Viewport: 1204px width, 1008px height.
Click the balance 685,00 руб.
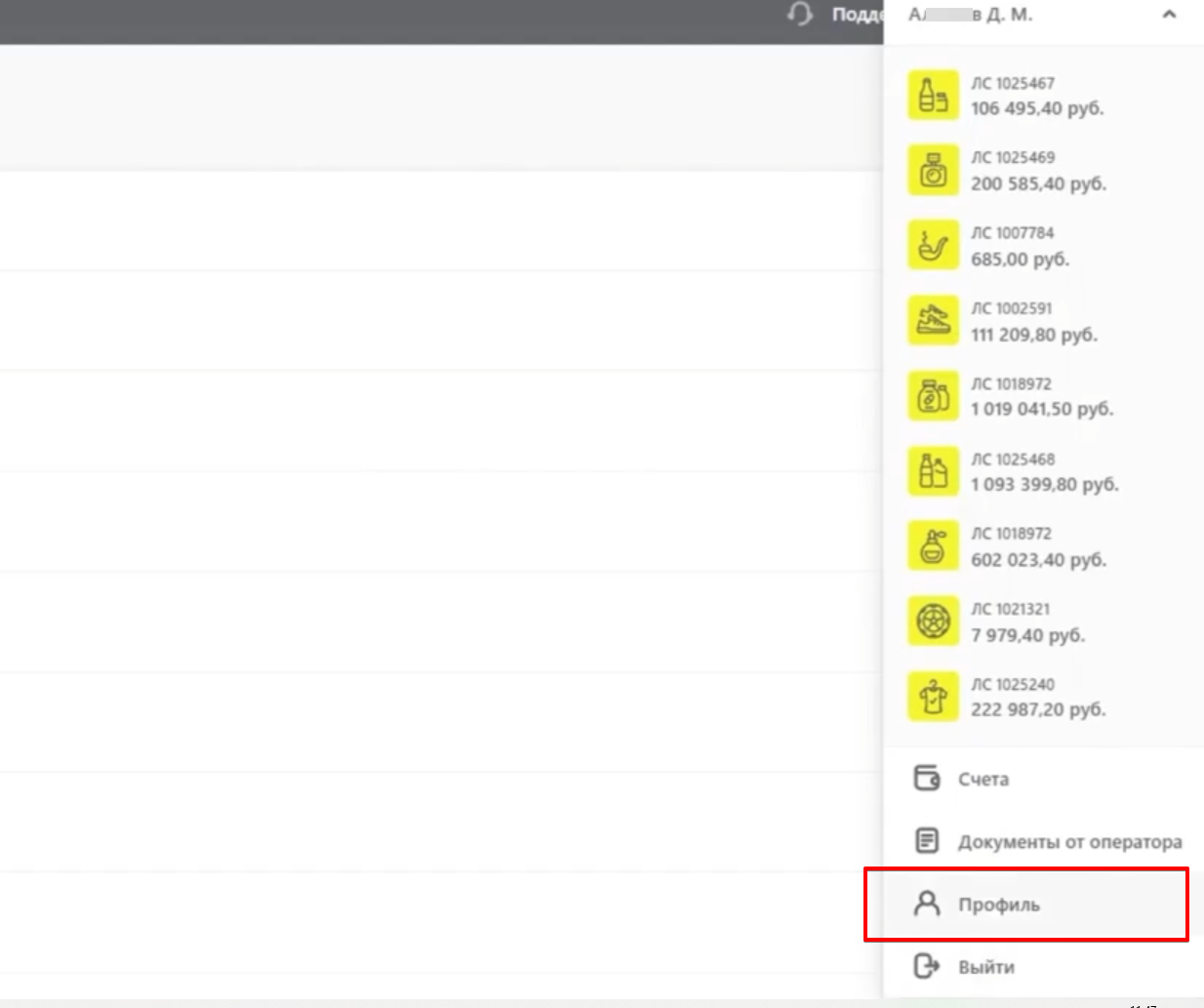pyautogui.click(x=1020, y=260)
